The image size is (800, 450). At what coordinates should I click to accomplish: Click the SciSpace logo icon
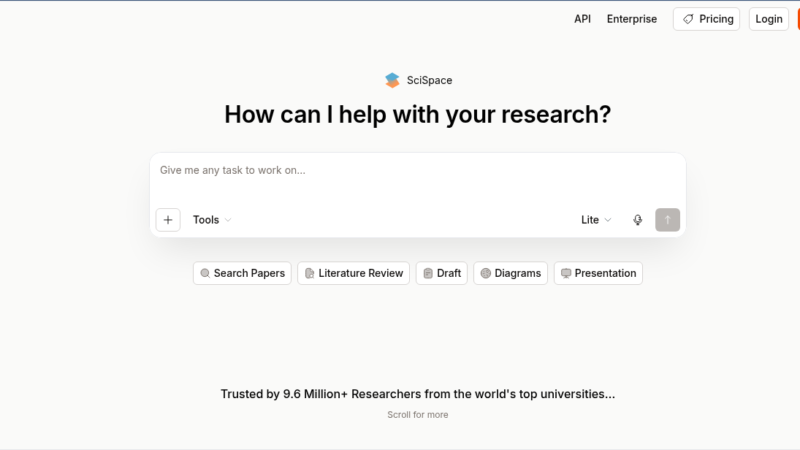[392, 80]
